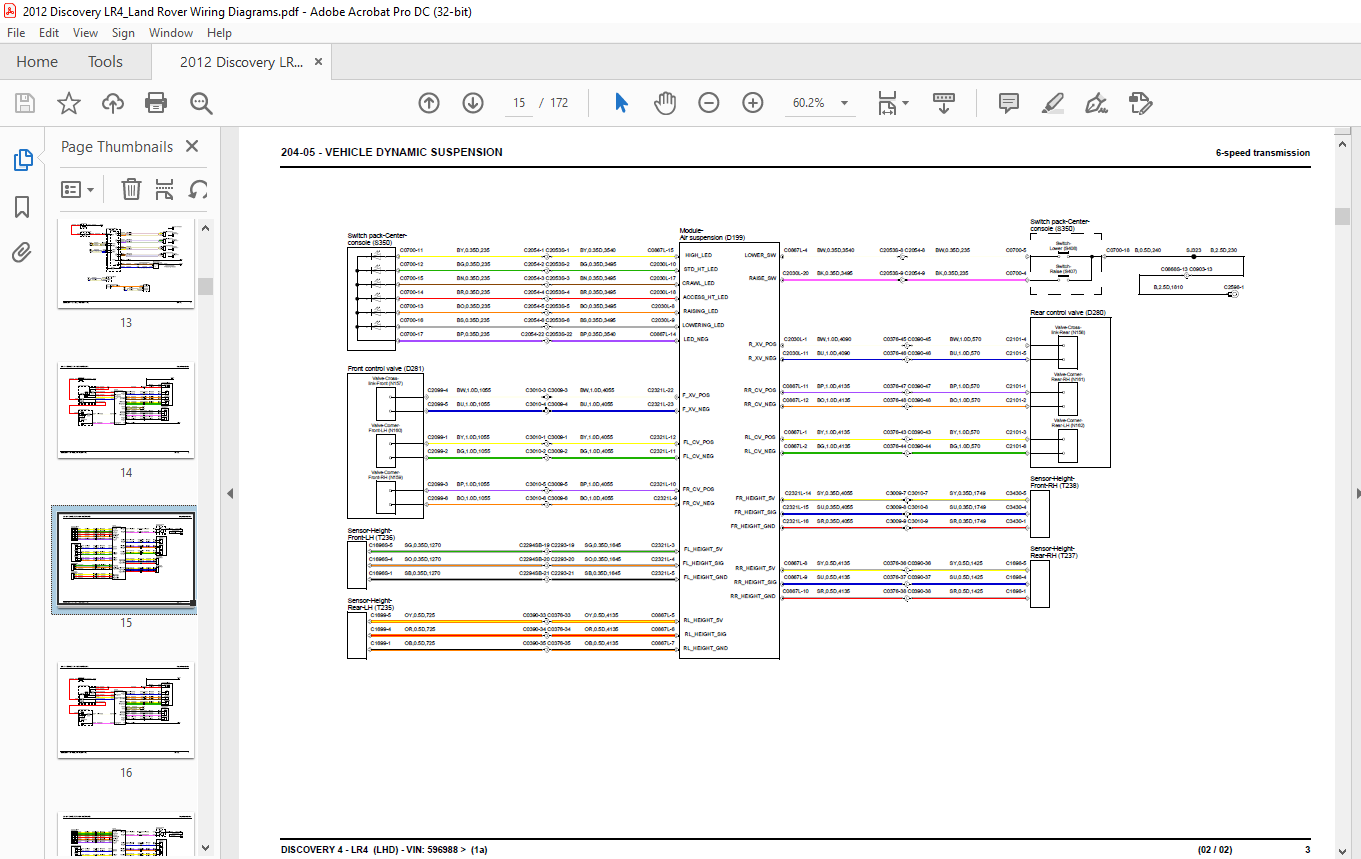Delete selected pages with the trash icon
Screen dimensions: 1361x859
tap(131, 189)
